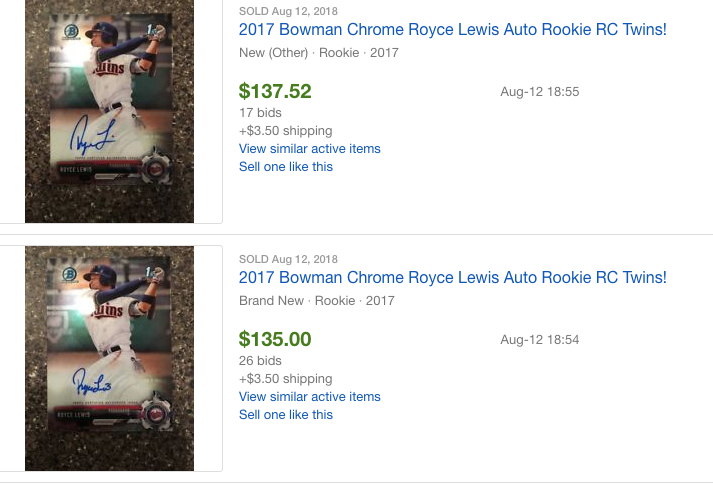Click the SOLD date label above the $135.00 listing

coord(288,259)
